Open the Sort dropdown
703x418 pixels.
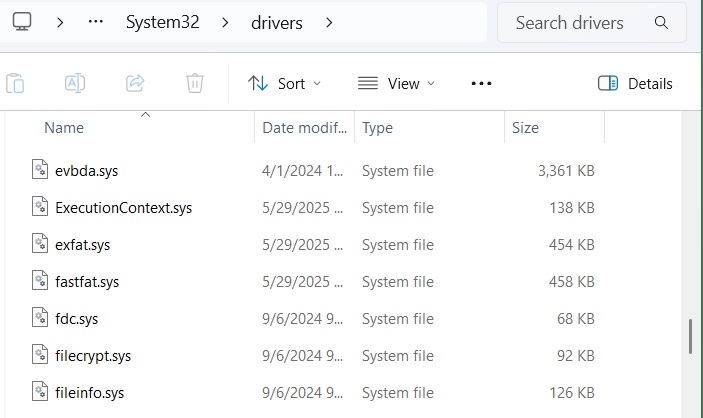point(284,83)
